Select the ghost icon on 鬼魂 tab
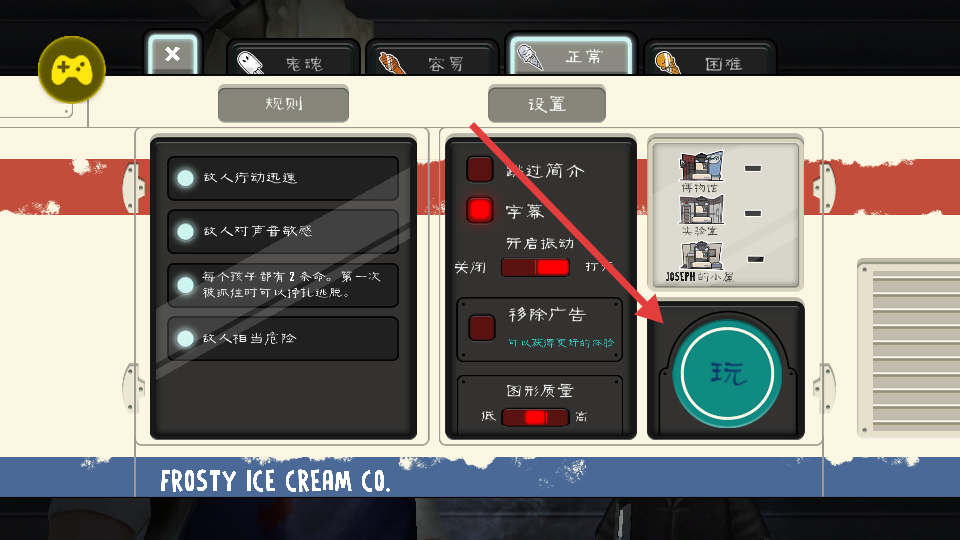The image size is (960, 540). pyautogui.click(x=250, y=62)
